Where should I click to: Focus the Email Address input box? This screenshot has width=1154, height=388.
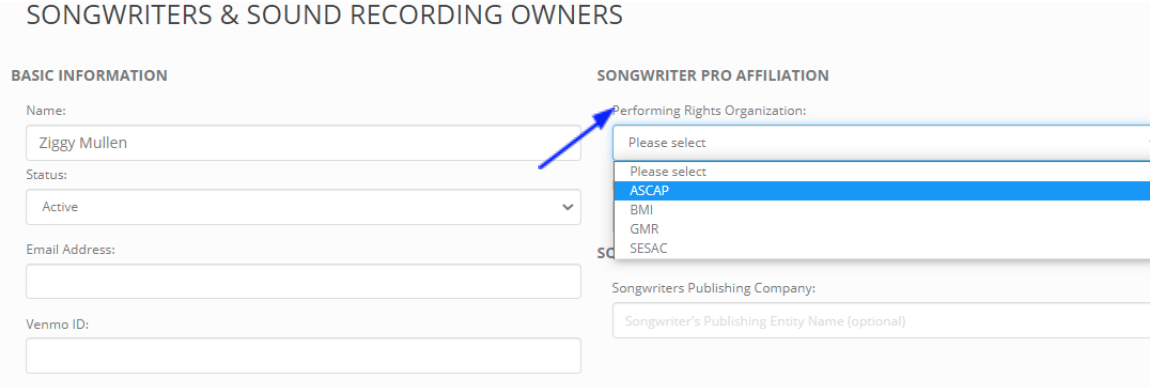[303, 281]
